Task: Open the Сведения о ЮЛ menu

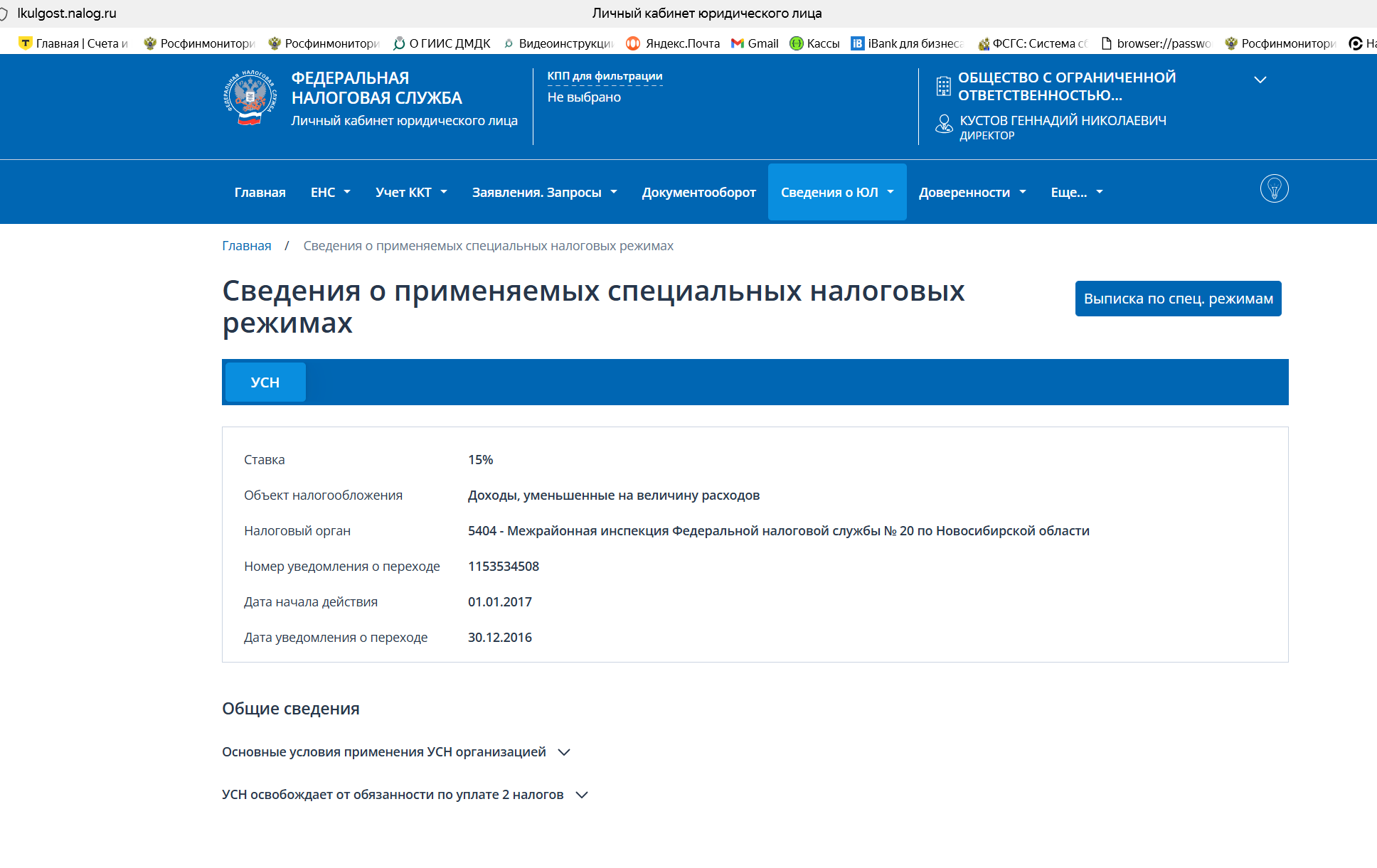Action: click(x=836, y=193)
